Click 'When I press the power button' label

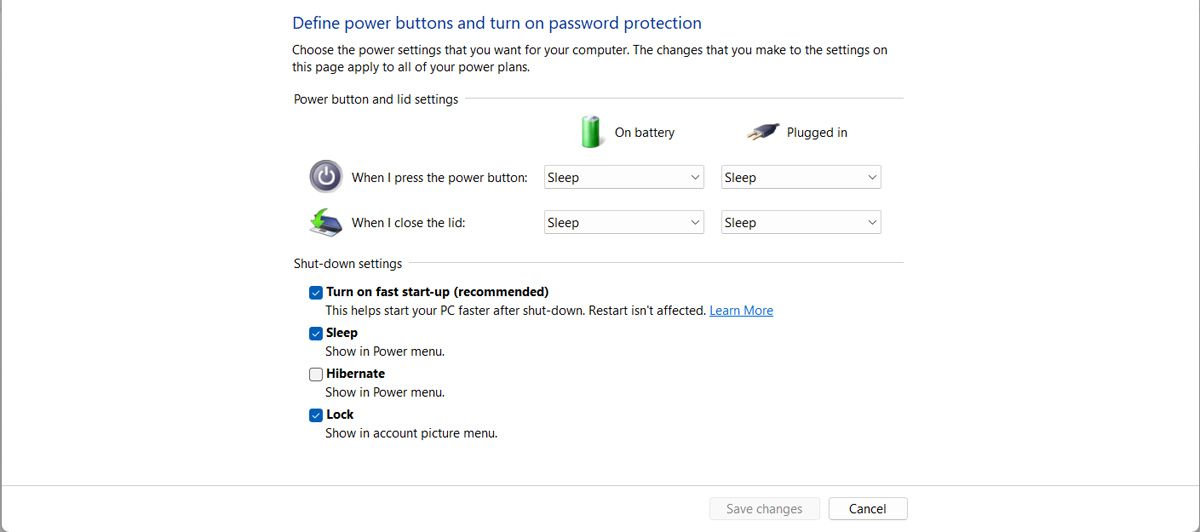(439, 178)
